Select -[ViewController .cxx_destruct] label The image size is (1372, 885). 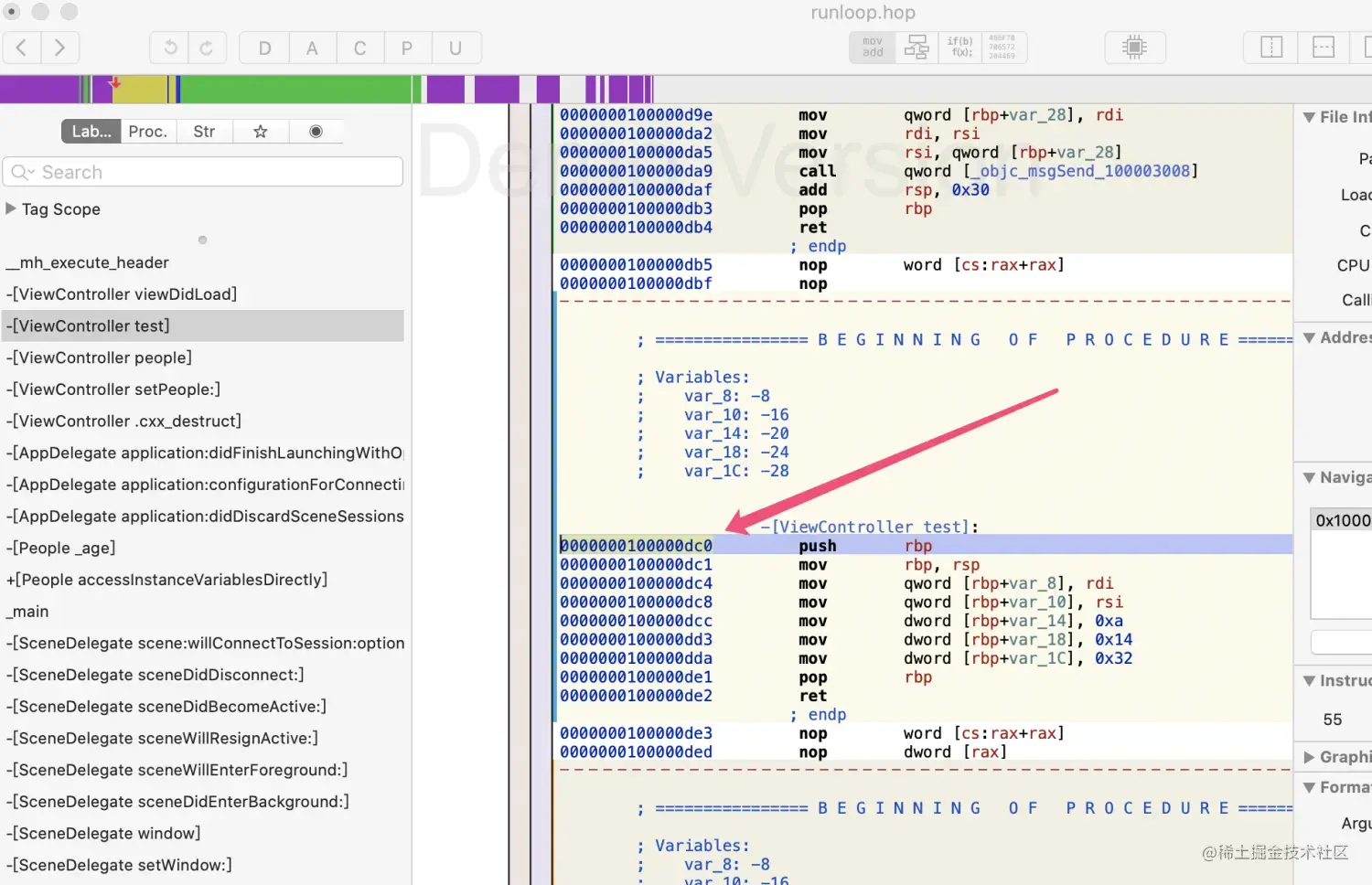click(202, 421)
